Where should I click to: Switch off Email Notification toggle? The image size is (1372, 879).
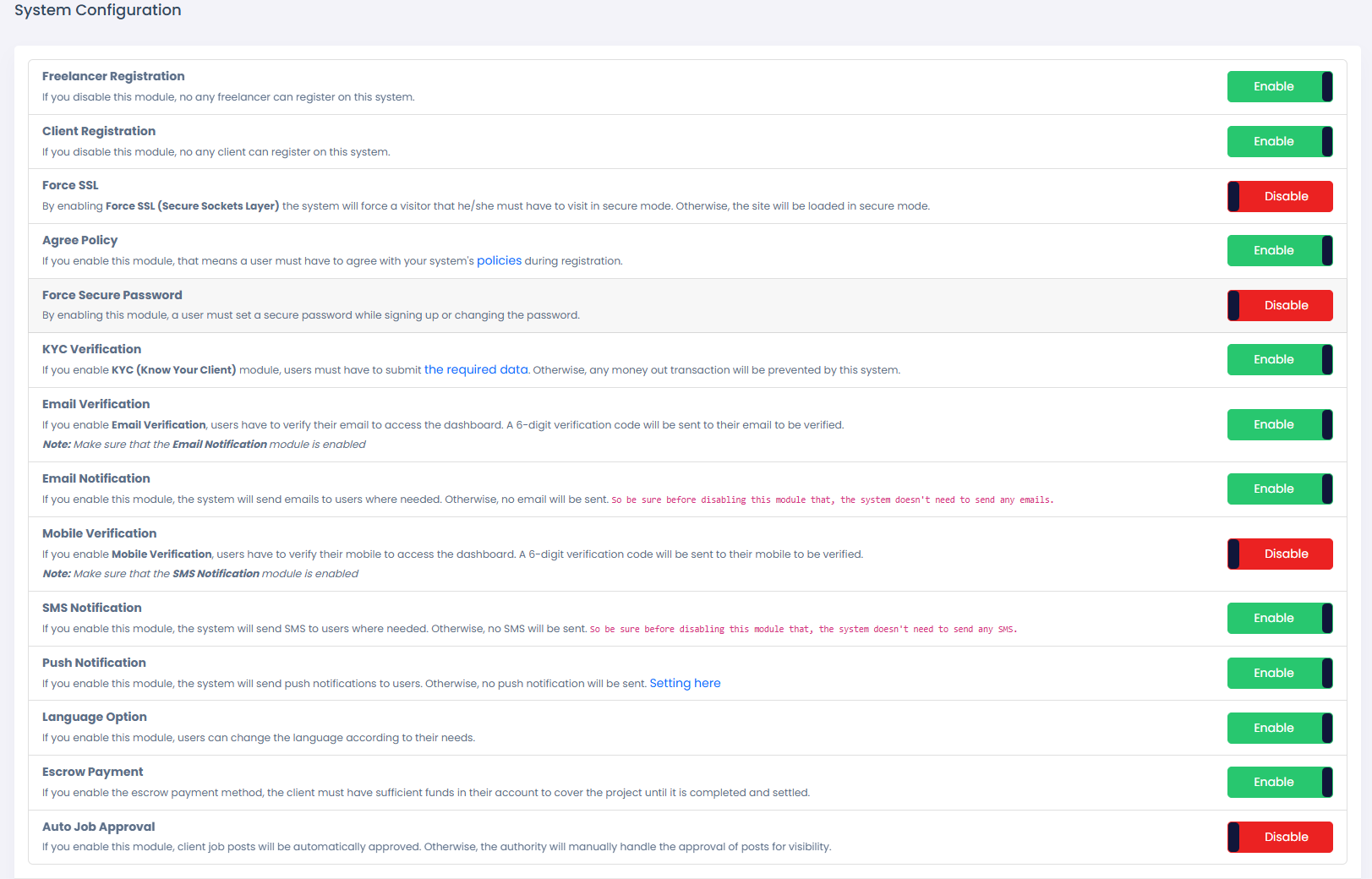(1279, 489)
